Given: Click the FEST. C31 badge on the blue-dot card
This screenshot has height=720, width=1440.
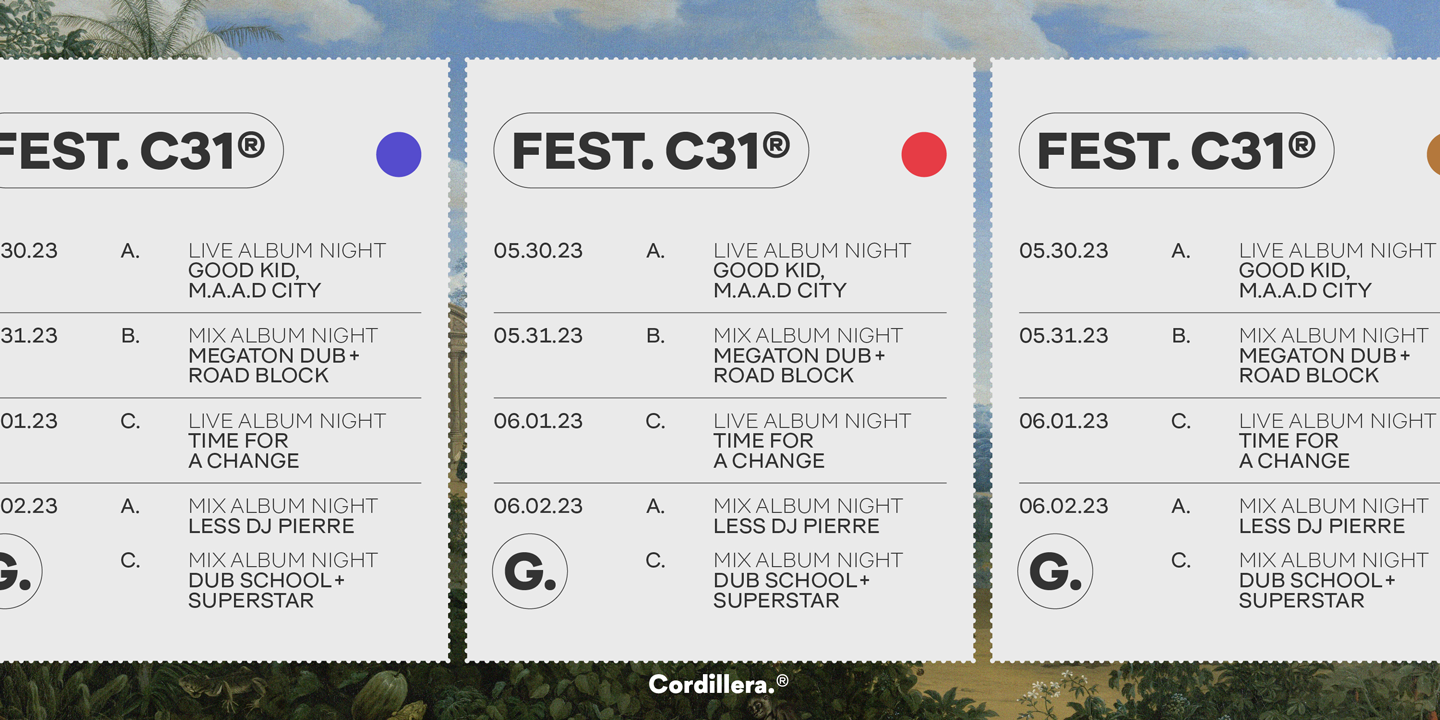Looking at the screenshot, I should pos(142,150).
